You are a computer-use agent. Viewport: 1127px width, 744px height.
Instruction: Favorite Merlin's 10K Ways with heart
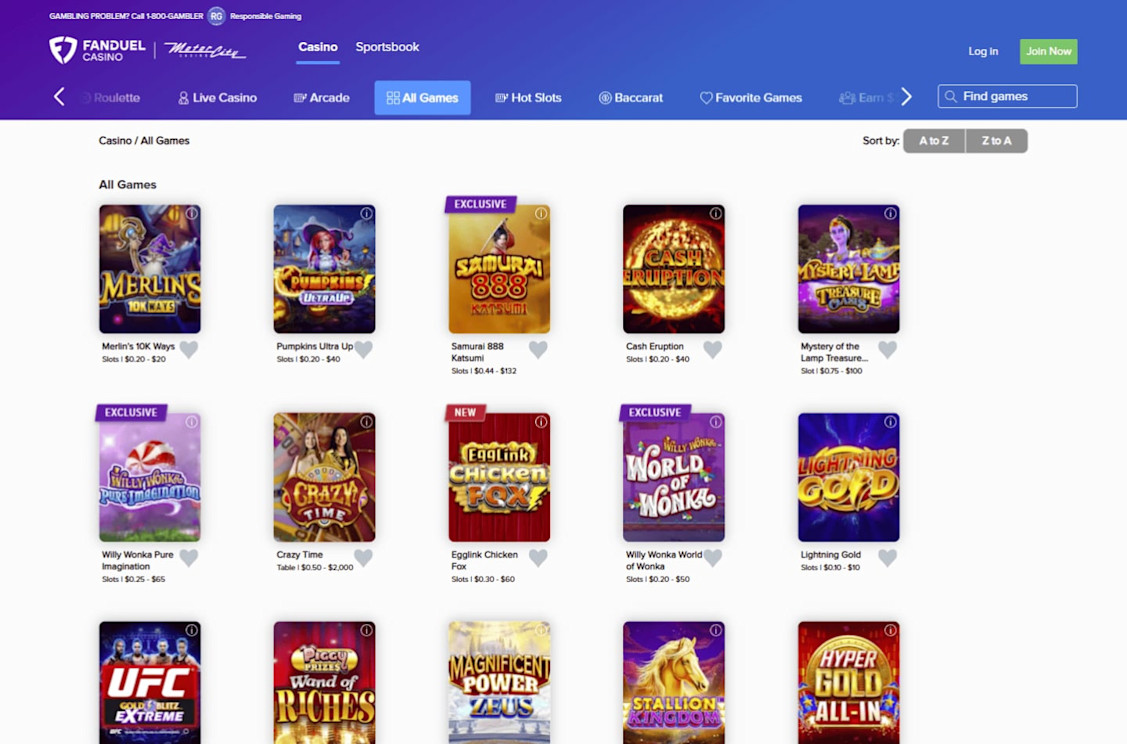pos(188,349)
